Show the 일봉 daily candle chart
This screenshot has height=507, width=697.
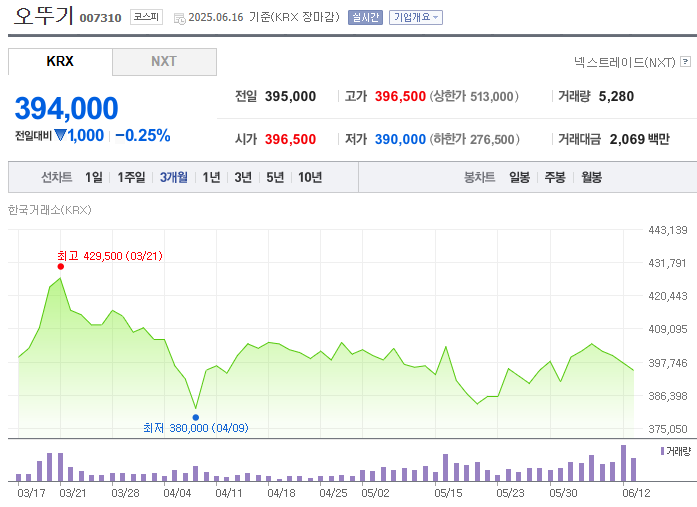click(519, 177)
